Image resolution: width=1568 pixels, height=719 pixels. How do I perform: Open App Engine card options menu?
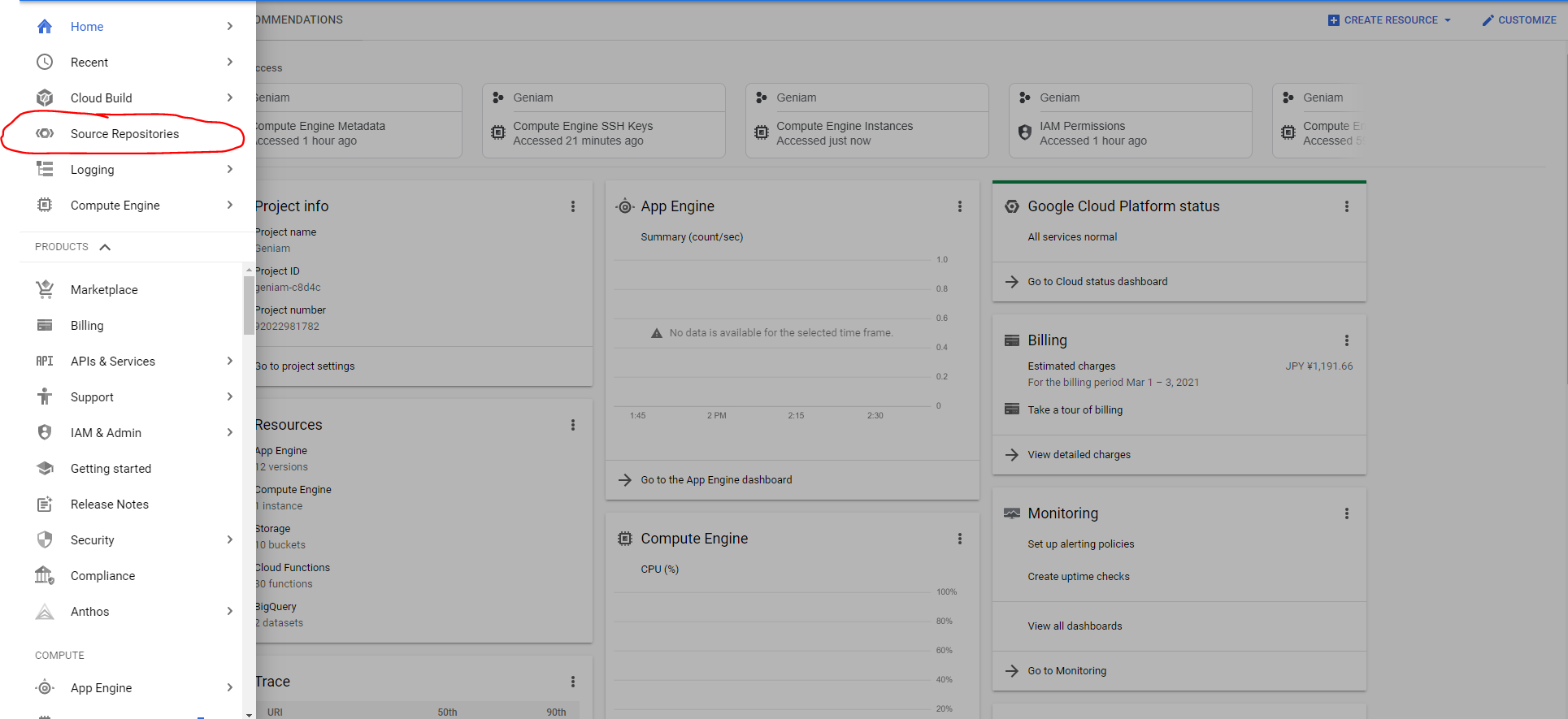960,206
